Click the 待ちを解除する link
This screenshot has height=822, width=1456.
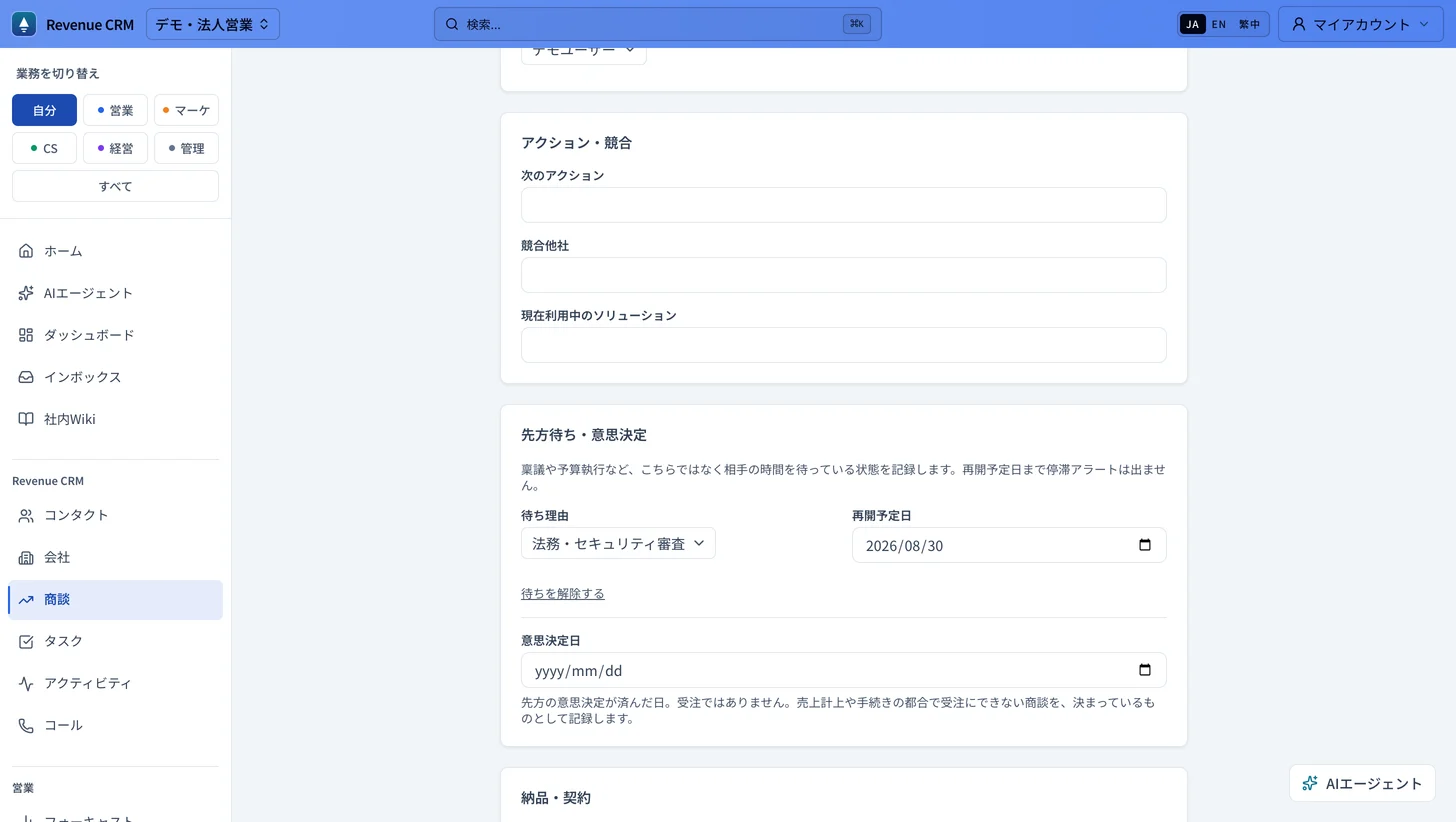(562, 593)
